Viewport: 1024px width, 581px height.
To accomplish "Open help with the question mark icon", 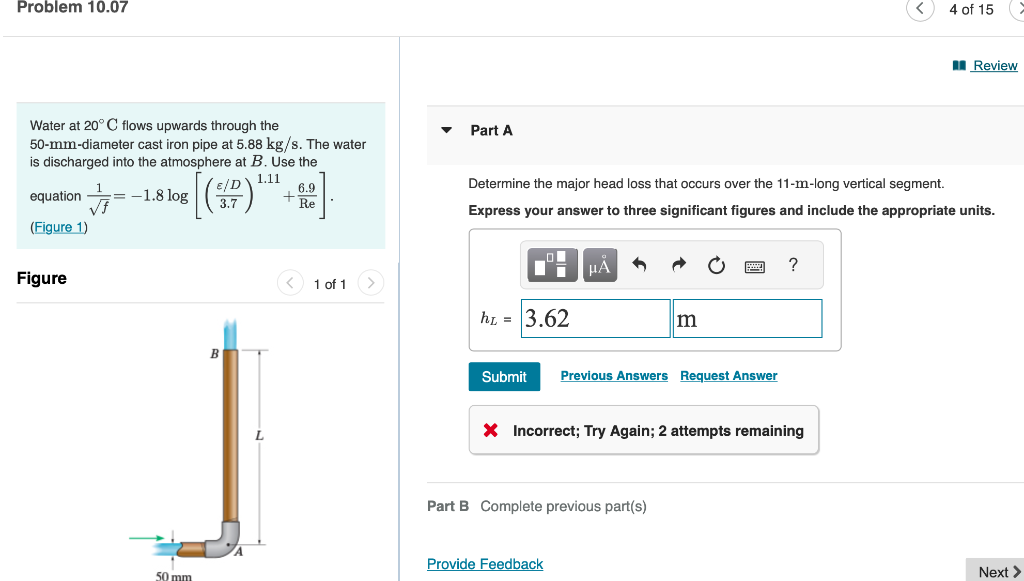I will point(792,264).
